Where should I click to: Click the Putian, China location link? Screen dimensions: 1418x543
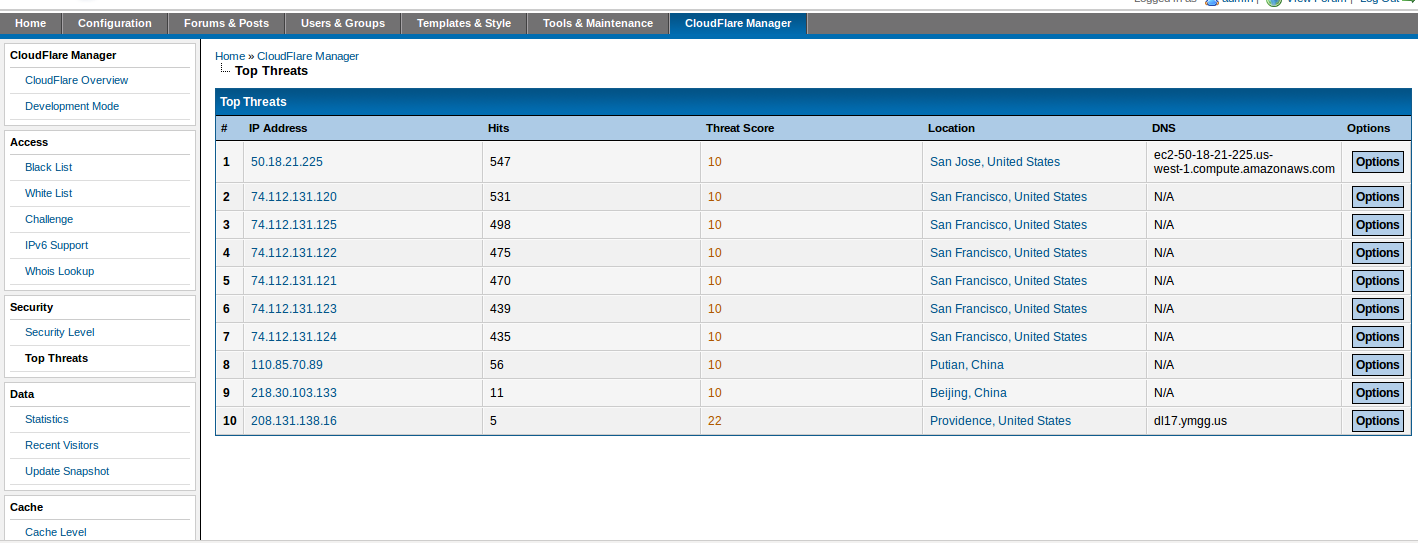967,365
